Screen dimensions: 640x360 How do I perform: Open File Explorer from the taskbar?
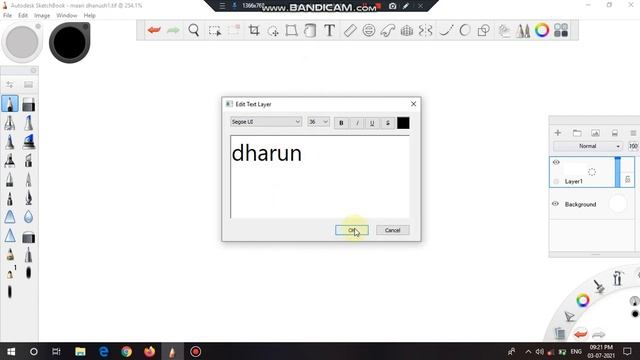[x=80, y=351]
